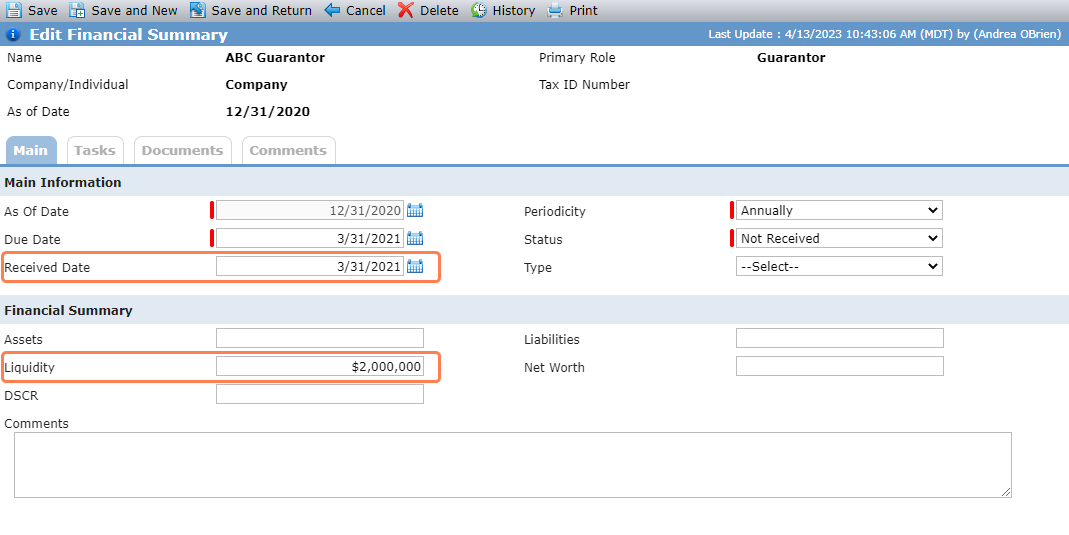This screenshot has height=535, width=1069.
Task: Click the ABC Guarantor name text
Action: click(x=275, y=58)
